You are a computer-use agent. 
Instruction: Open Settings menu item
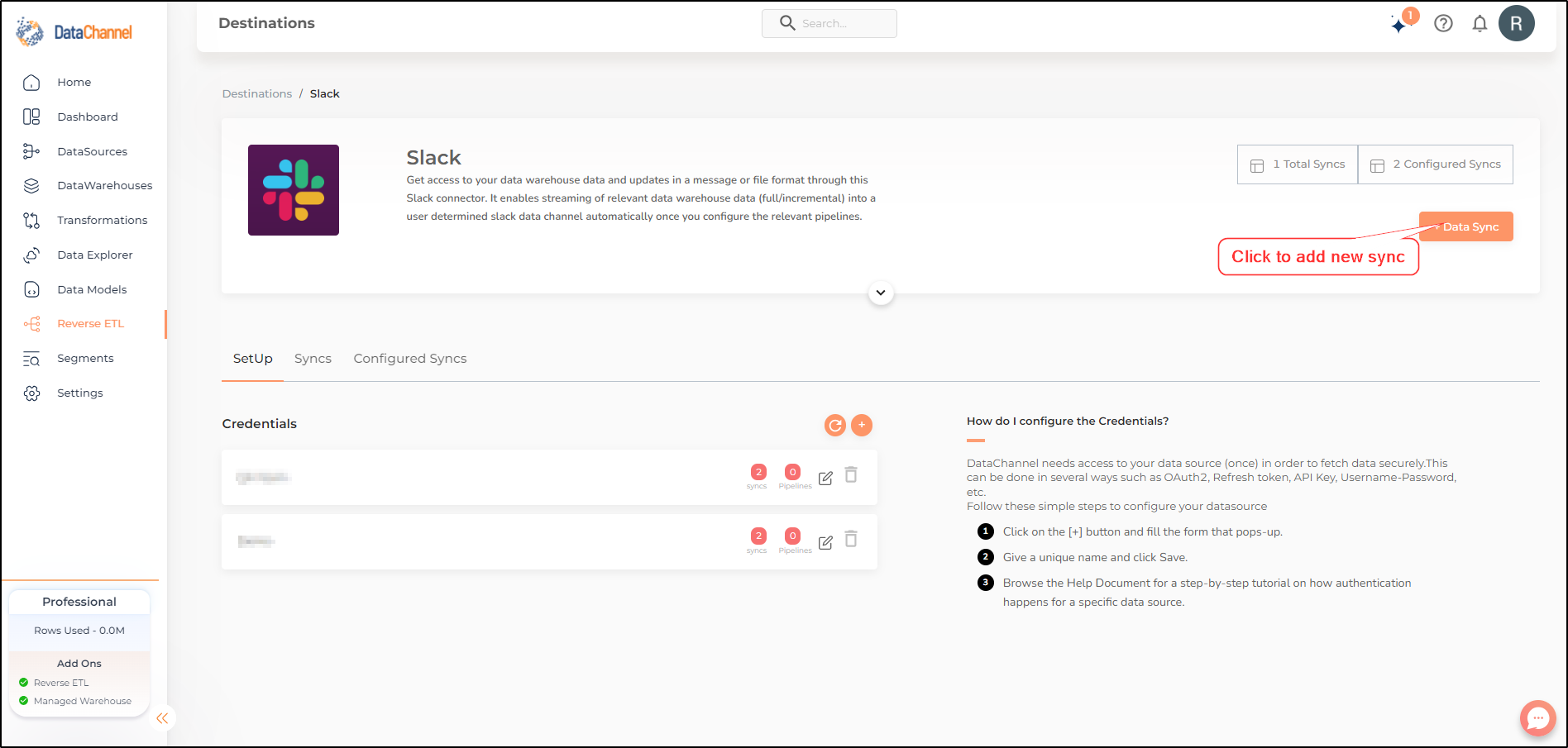tap(80, 393)
